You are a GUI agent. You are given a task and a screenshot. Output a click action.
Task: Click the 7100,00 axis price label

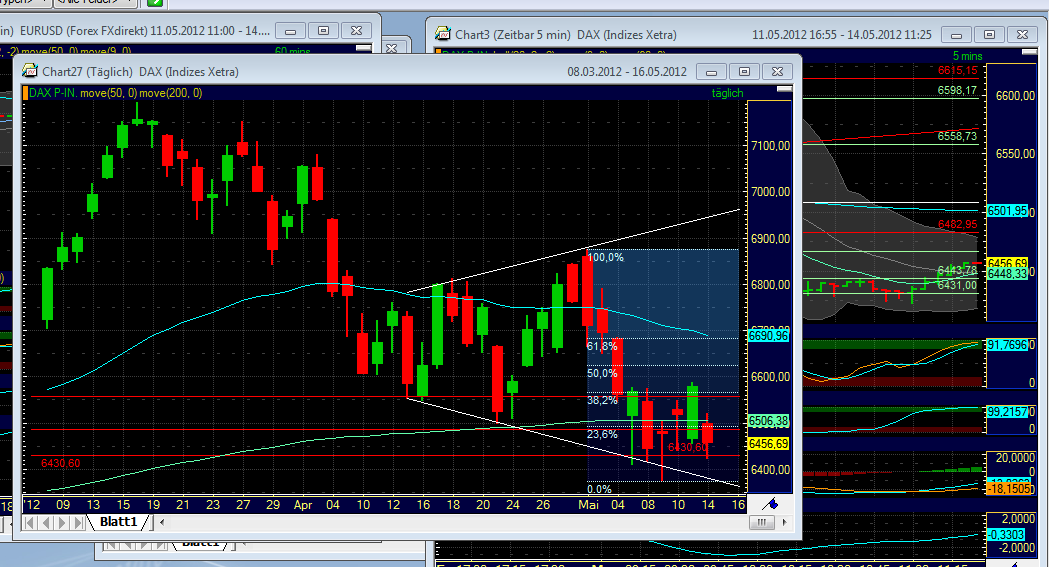[x=770, y=146]
